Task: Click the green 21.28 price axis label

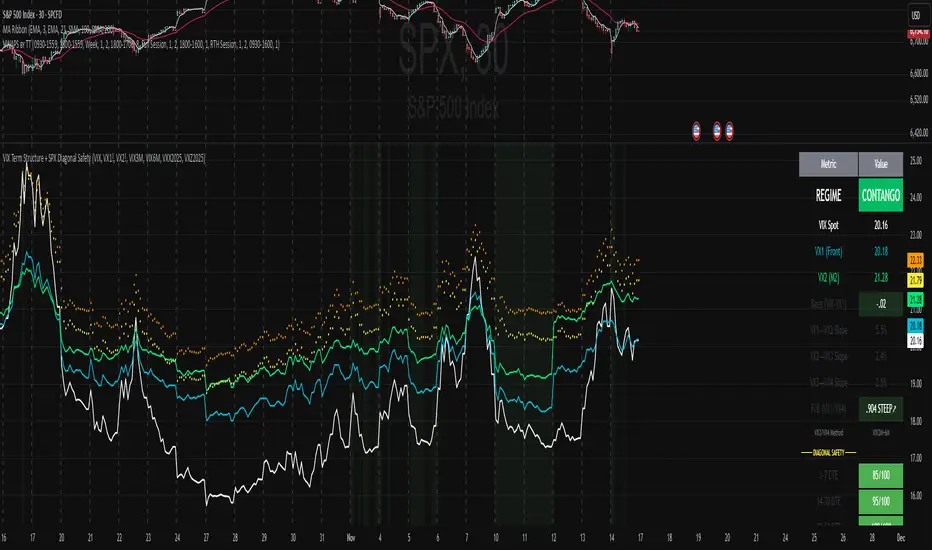Action: [915, 300]
